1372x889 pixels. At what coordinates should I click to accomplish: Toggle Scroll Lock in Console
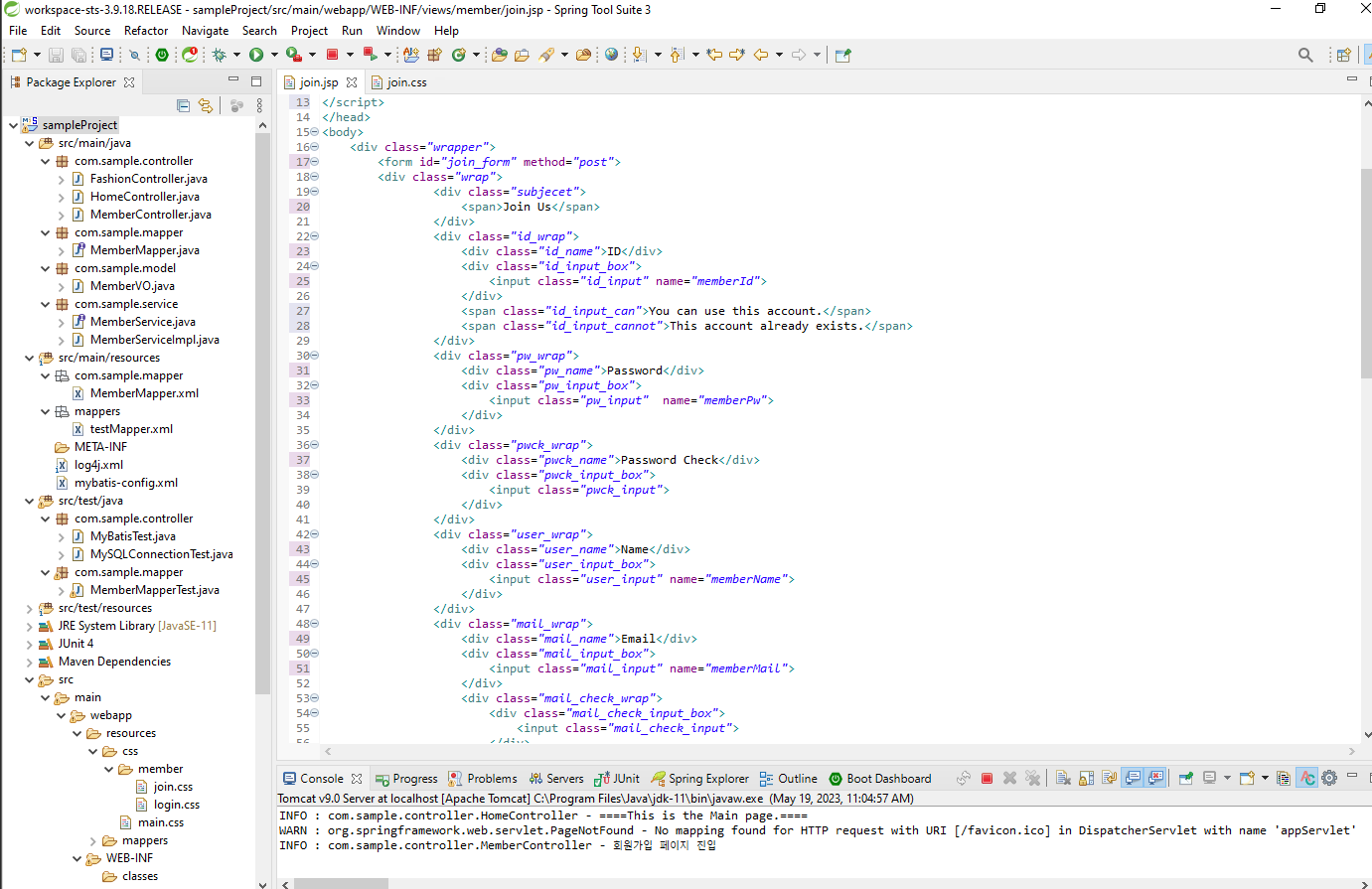(x=1086, y=778)
